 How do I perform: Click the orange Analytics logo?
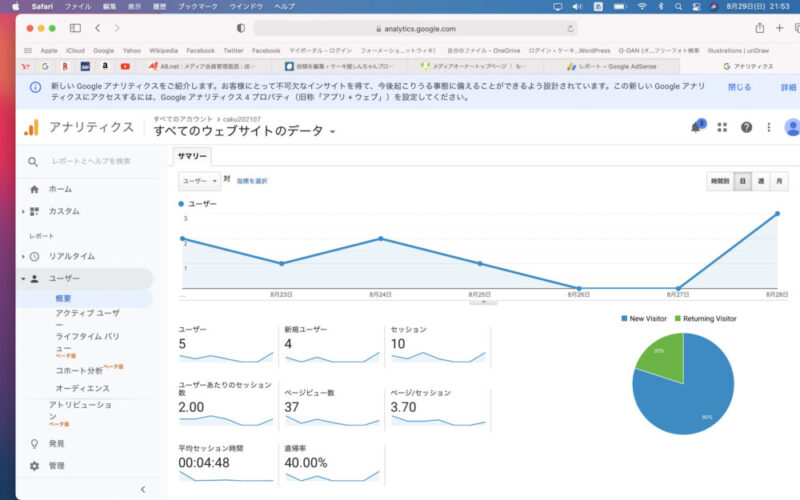coord(31,128)
